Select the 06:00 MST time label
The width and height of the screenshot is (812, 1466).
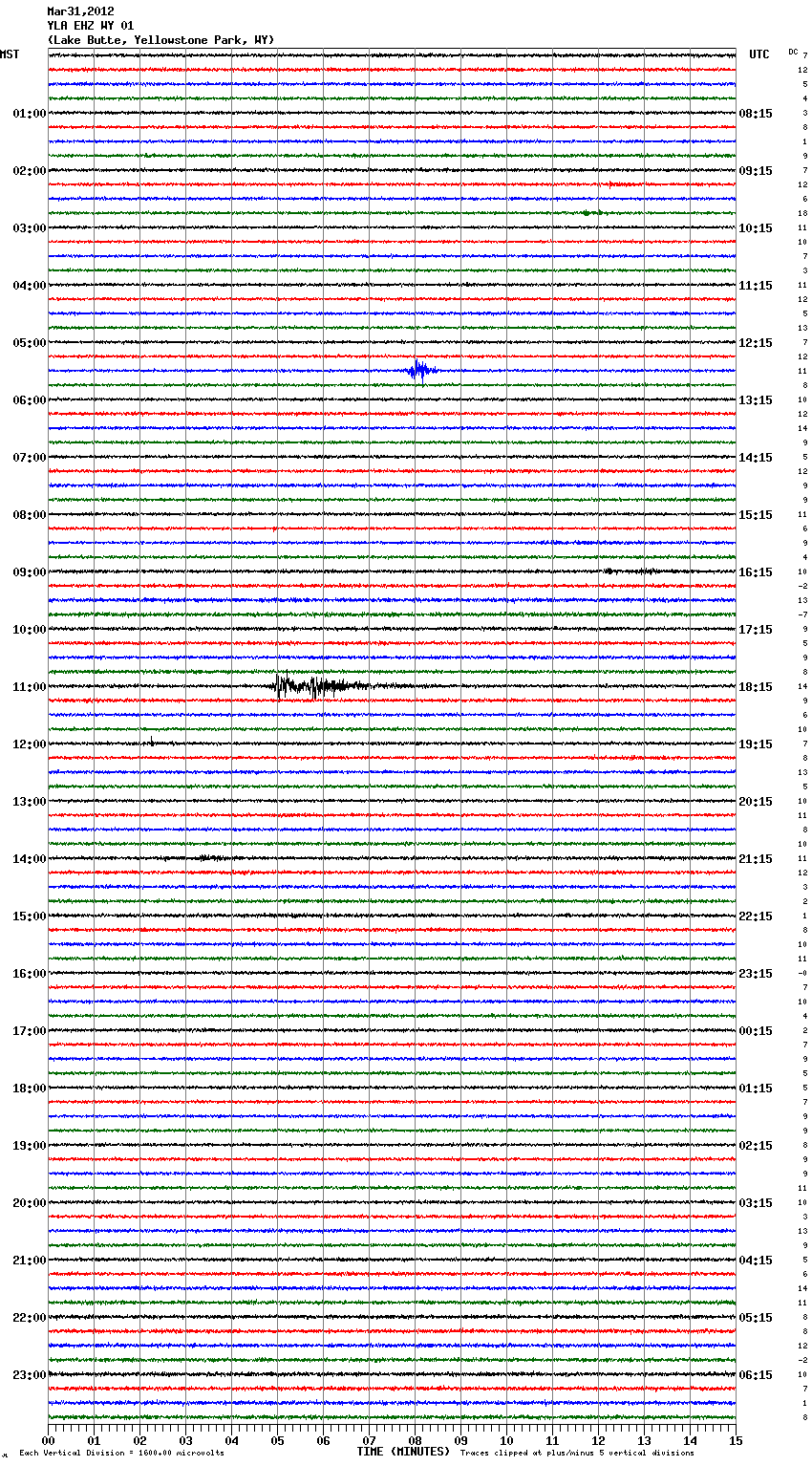click(30, 400)
